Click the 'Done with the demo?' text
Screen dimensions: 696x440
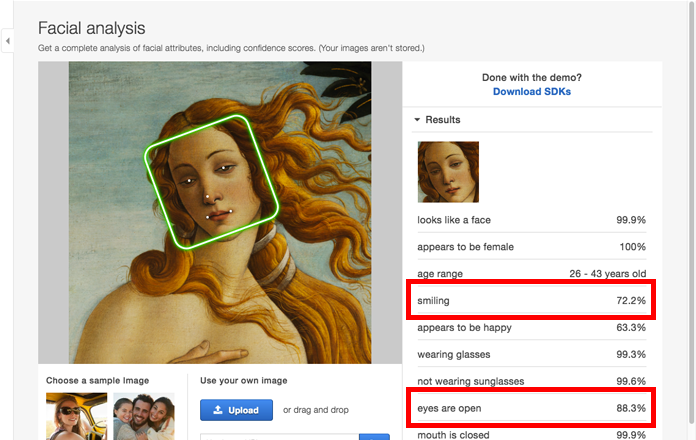tap(532, 77)
